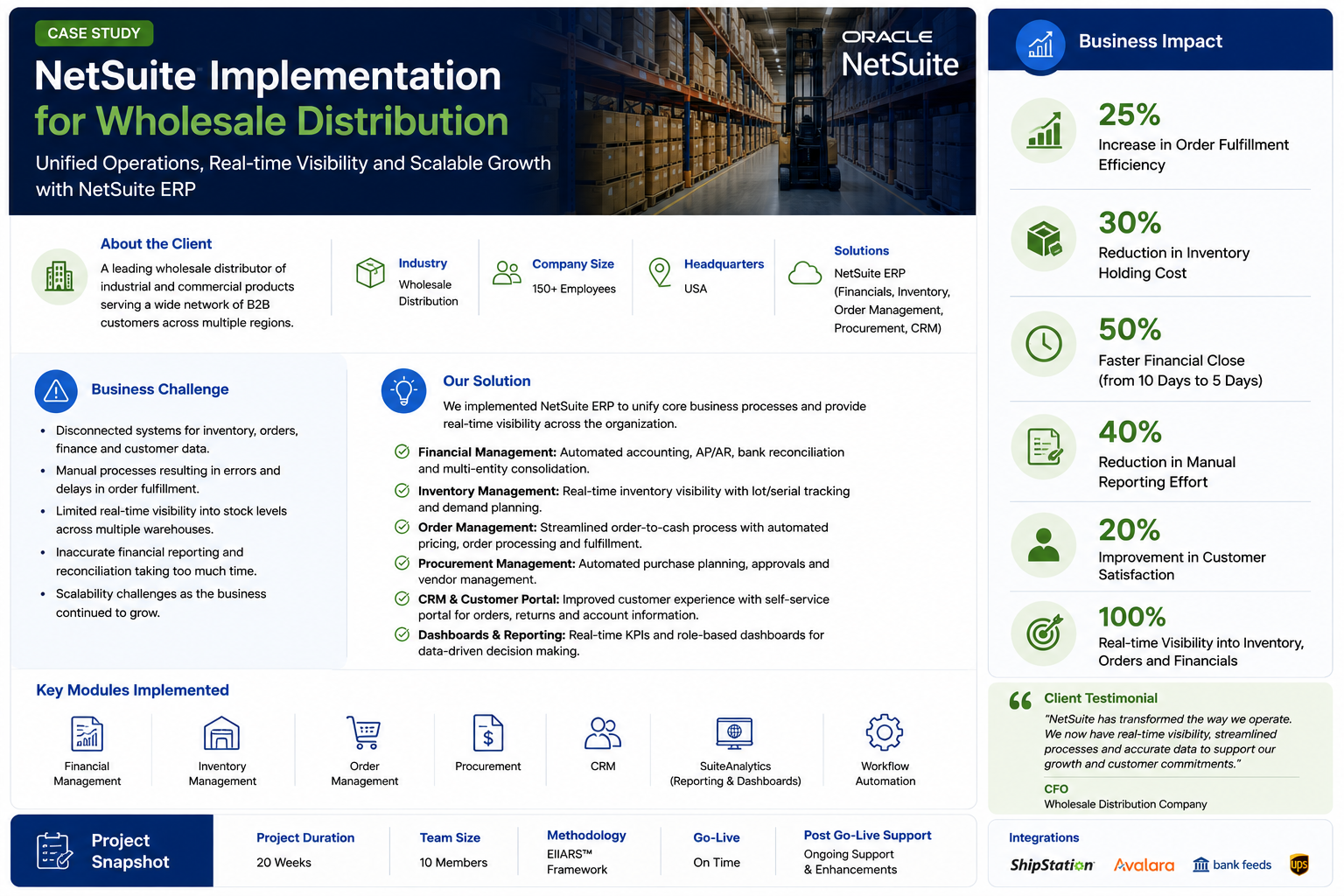Select the inventory box icon beside 30%
The height and width of the screenshot is (896, 1344).
pos(1044,238)
